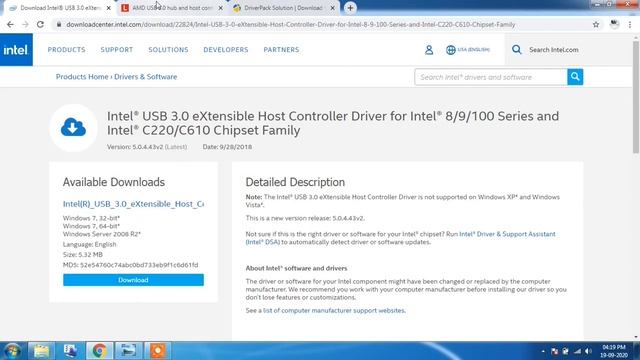The image size is (640, 360).
Task: Open the PARTNERS menu
Action: (281, 50)
